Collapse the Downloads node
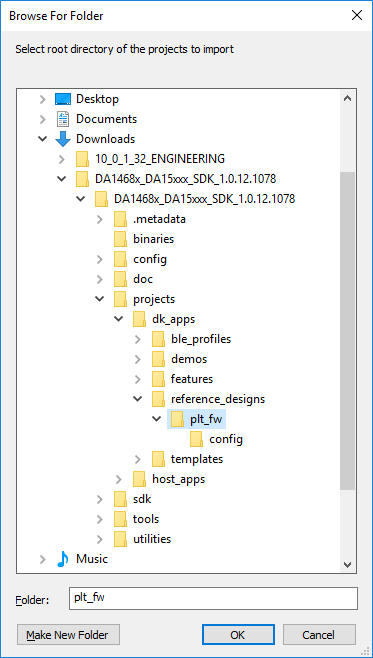 click(42, 139)
